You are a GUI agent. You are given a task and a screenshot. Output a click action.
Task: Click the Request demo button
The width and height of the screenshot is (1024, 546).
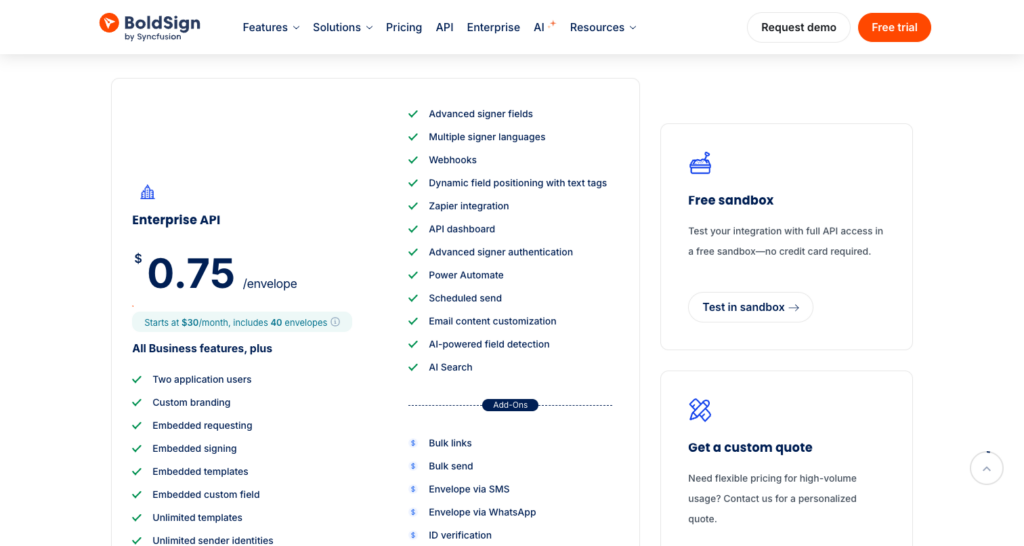point(798,27)
